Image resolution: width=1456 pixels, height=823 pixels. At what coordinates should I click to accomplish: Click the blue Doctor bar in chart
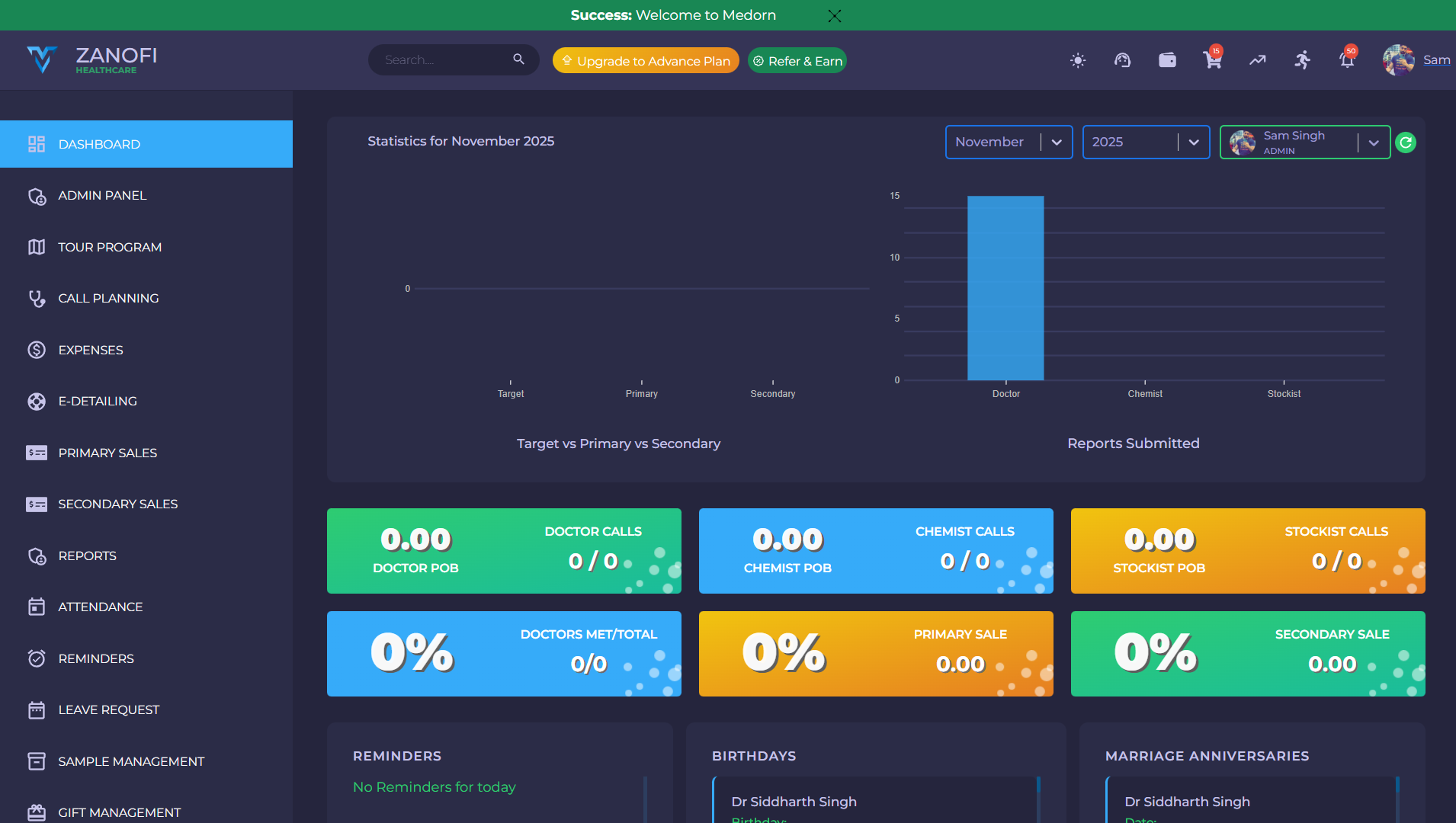click(1005, 288)
